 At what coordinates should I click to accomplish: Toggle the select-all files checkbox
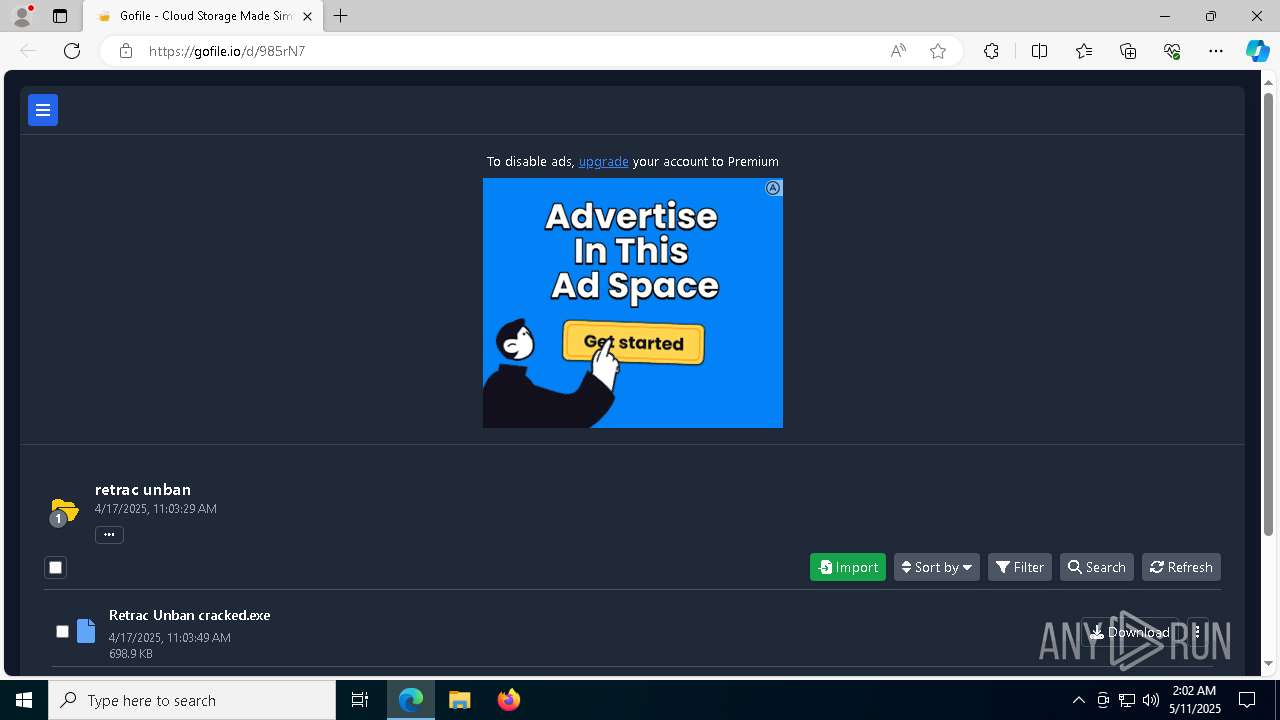(56, 568)
